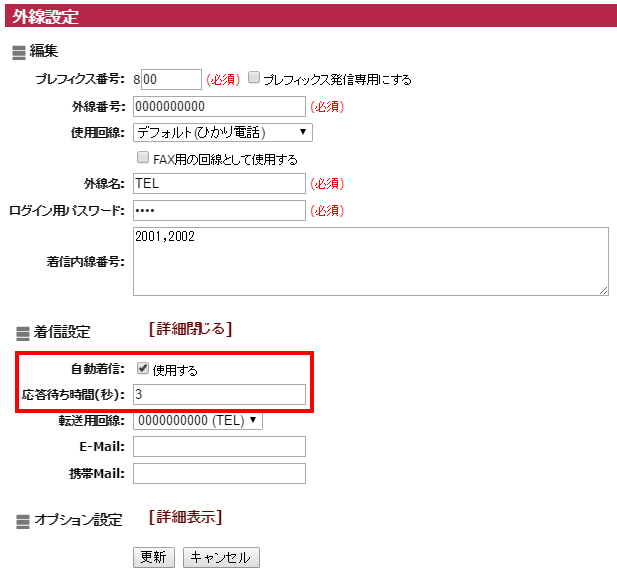Image resolution: width=617 pixels, height=577 pixels.
Task: Select the 外線名 field containing TEL
Action: [x=218, y=183]
